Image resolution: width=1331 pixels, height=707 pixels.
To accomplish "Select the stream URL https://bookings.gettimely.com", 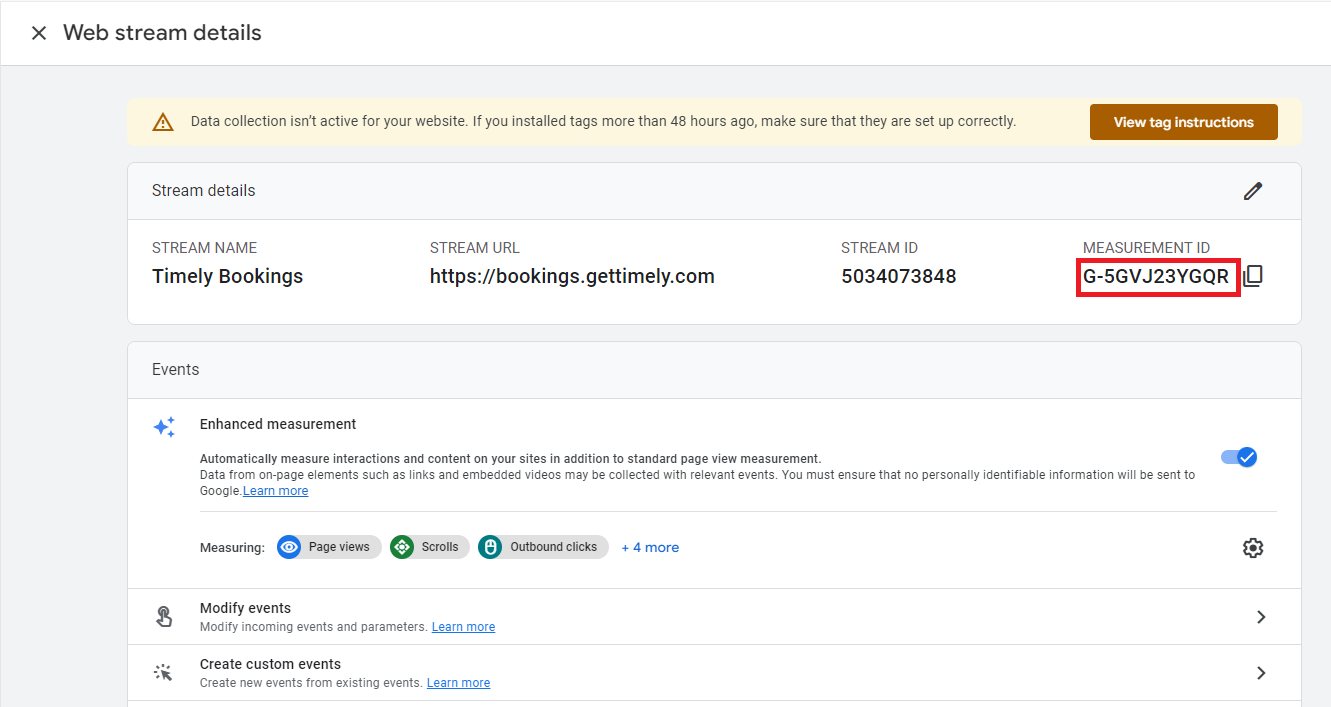I will [x=572, y=277].
